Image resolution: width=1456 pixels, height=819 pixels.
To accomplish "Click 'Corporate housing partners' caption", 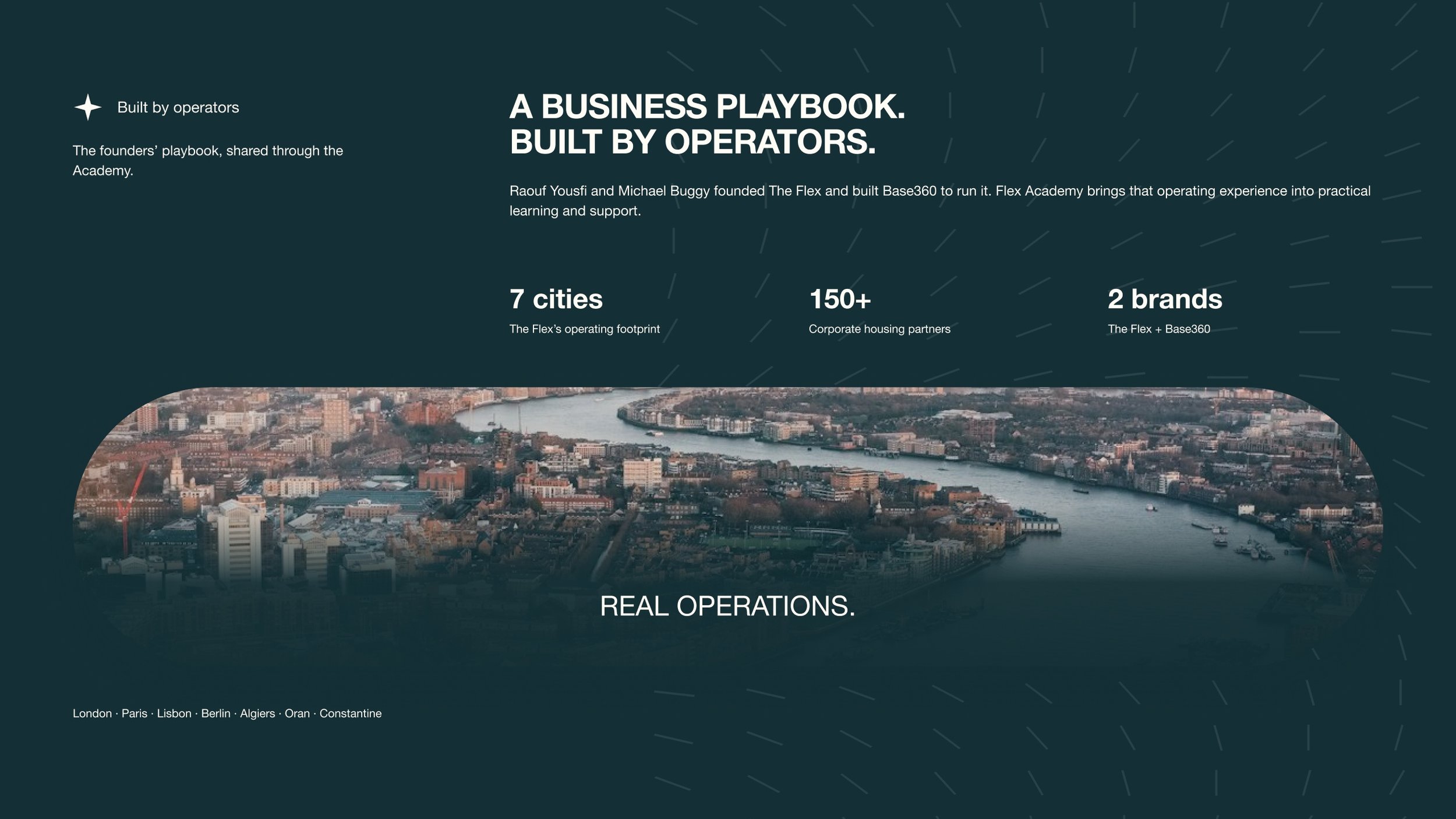I will 879,329.
